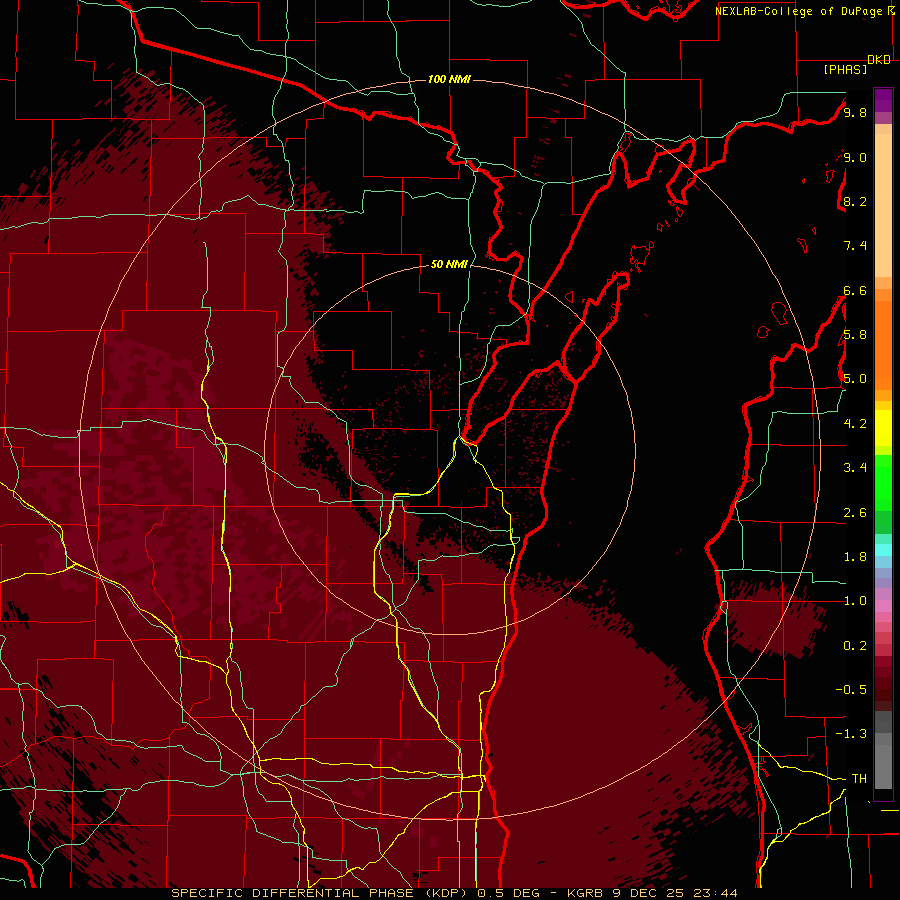Click the 5.8 scale value
The image size is (900, 900).
click(x=855, y=334)
